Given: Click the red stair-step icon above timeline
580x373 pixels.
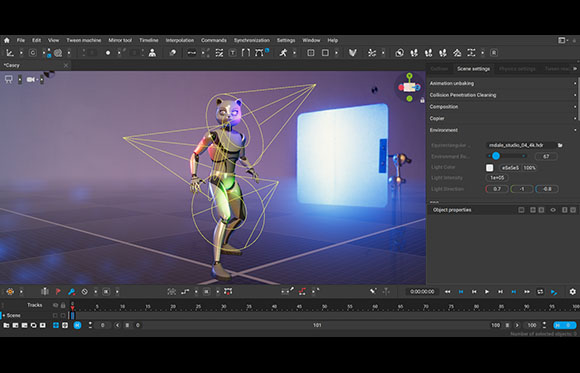Looking at the screenshot, I should [x=302, y=292].
